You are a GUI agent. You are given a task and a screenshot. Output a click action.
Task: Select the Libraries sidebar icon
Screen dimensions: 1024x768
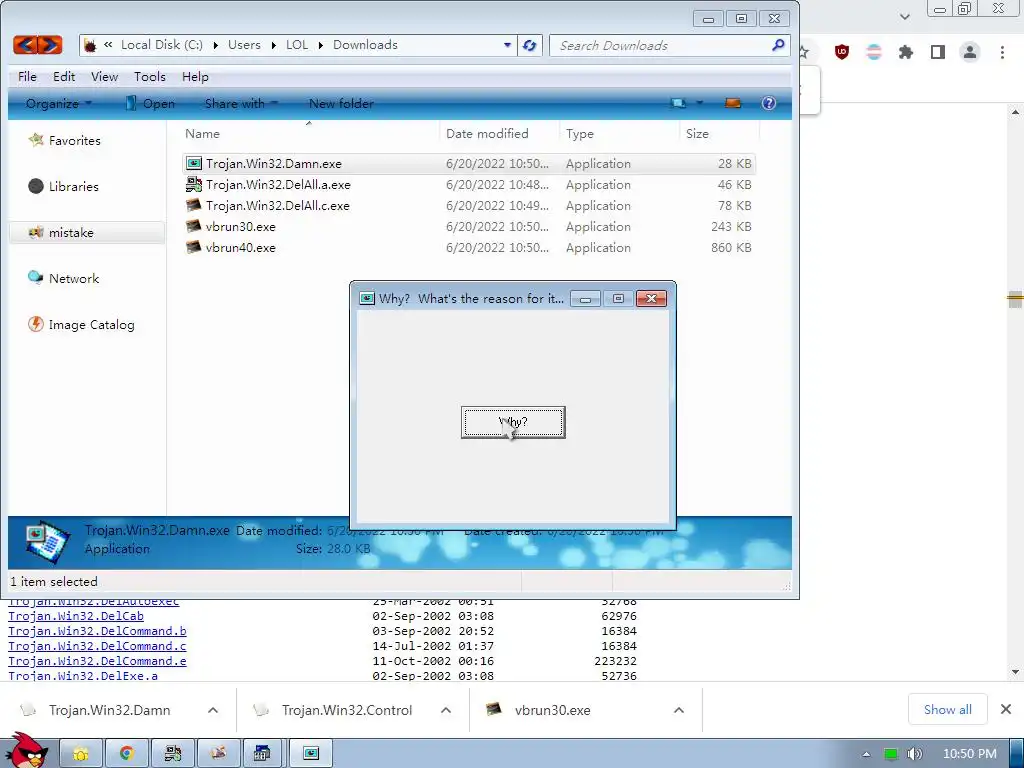(36, 186)
